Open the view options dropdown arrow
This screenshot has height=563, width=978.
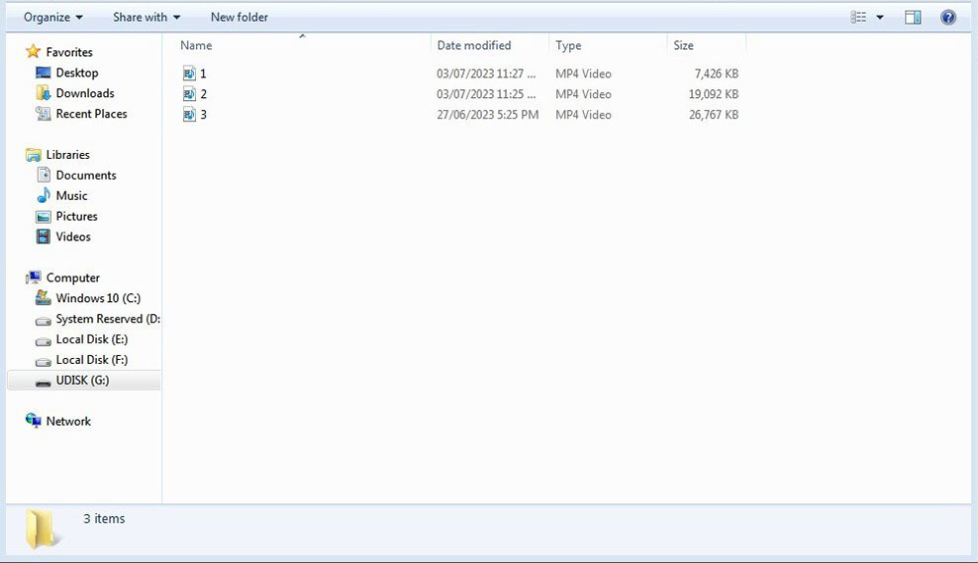(x=879, y=17)
